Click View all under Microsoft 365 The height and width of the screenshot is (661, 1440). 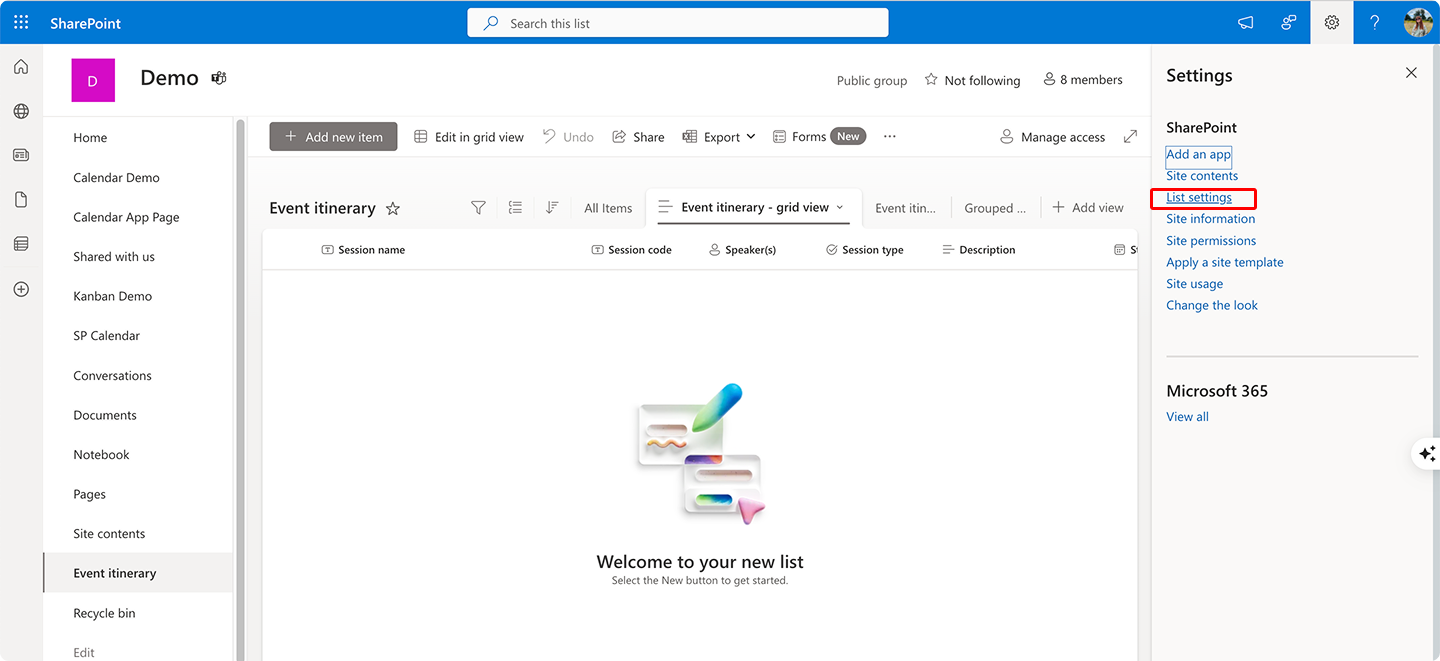pos(1187,417)
